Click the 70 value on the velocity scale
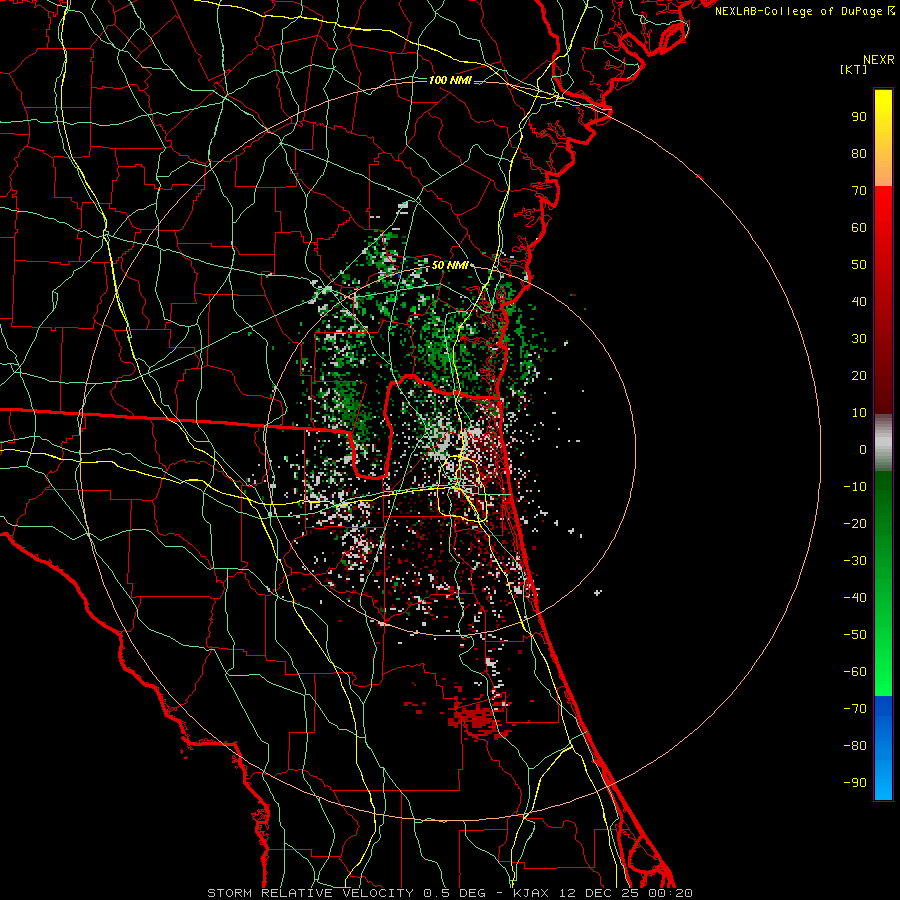The image size is (900, 900). (859, 191)
